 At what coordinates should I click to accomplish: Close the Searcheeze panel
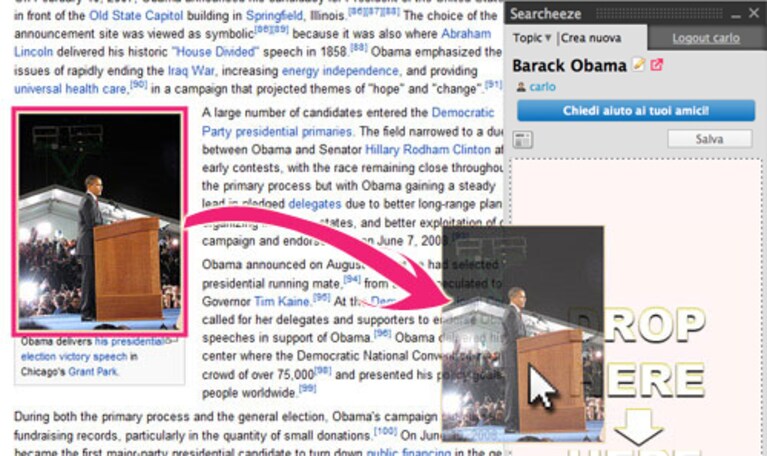pos(754,13)
